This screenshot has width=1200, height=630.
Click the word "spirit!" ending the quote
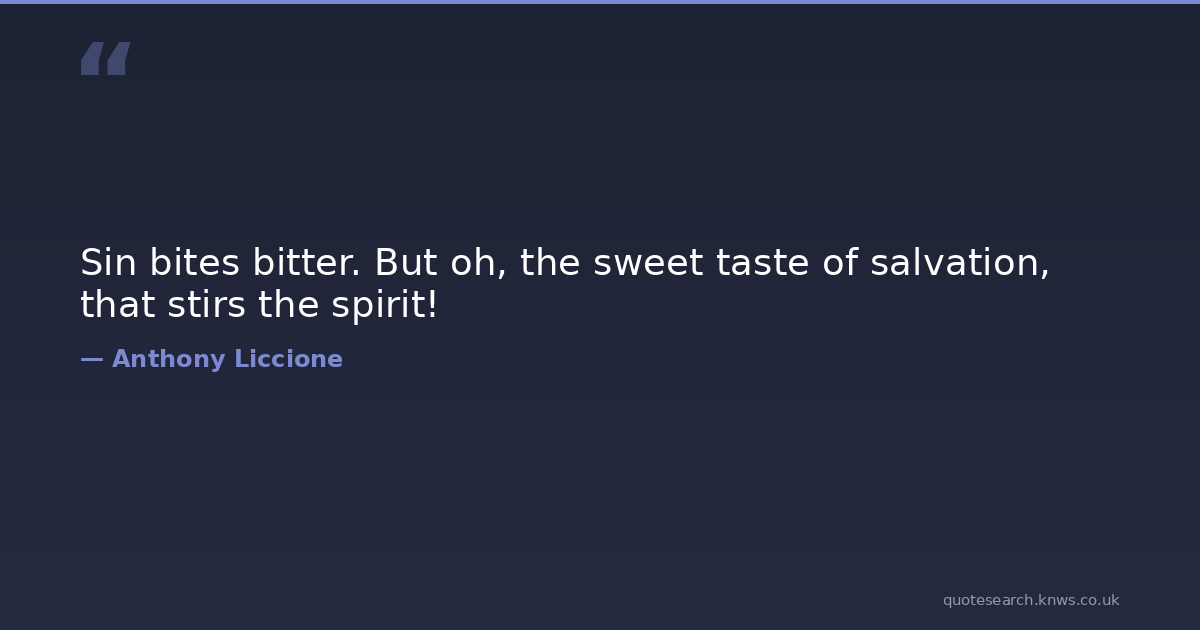pos(384,306)
